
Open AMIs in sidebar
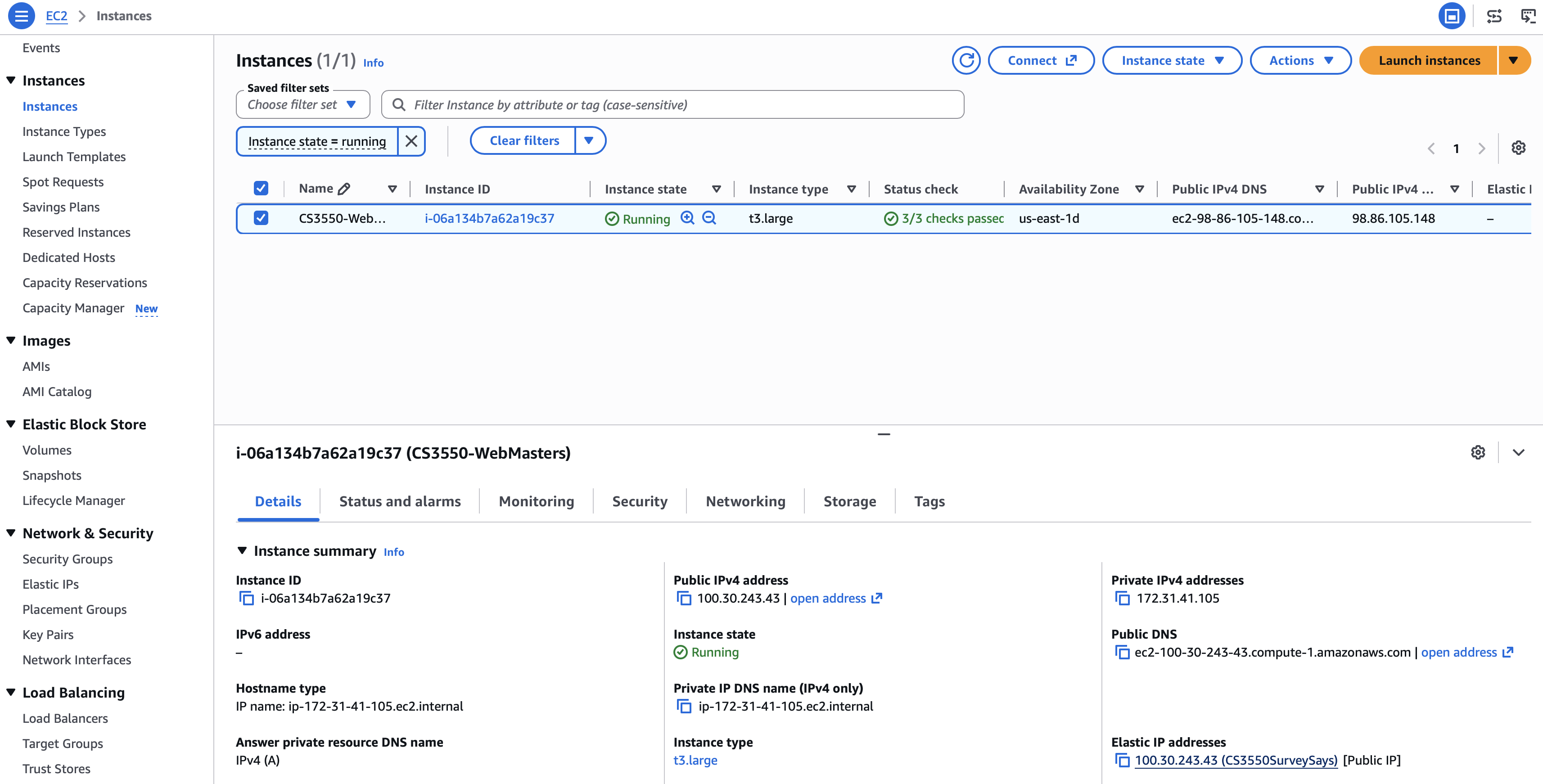click(x=36, y=366)
